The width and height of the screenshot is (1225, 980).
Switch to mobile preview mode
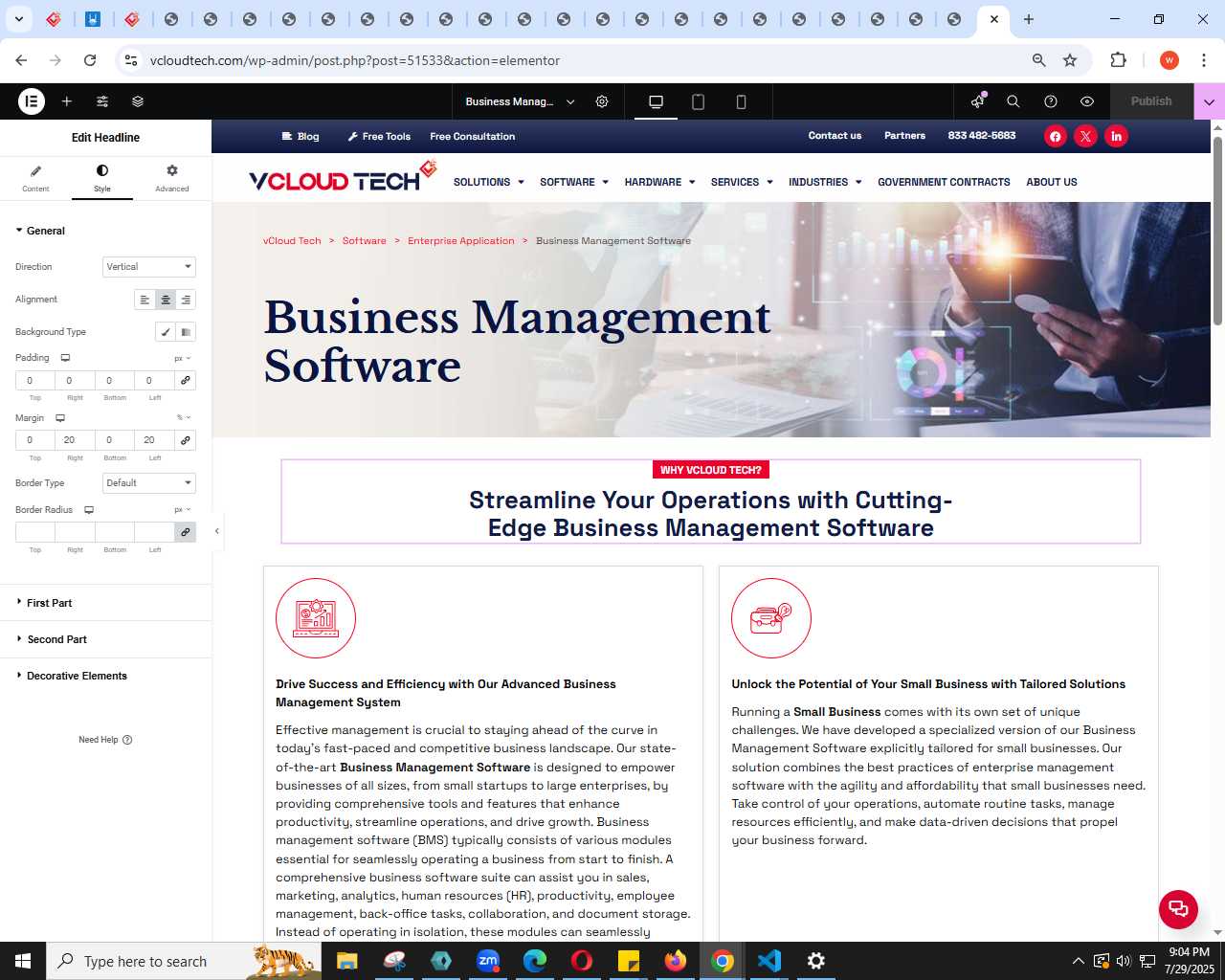point(741,101)
